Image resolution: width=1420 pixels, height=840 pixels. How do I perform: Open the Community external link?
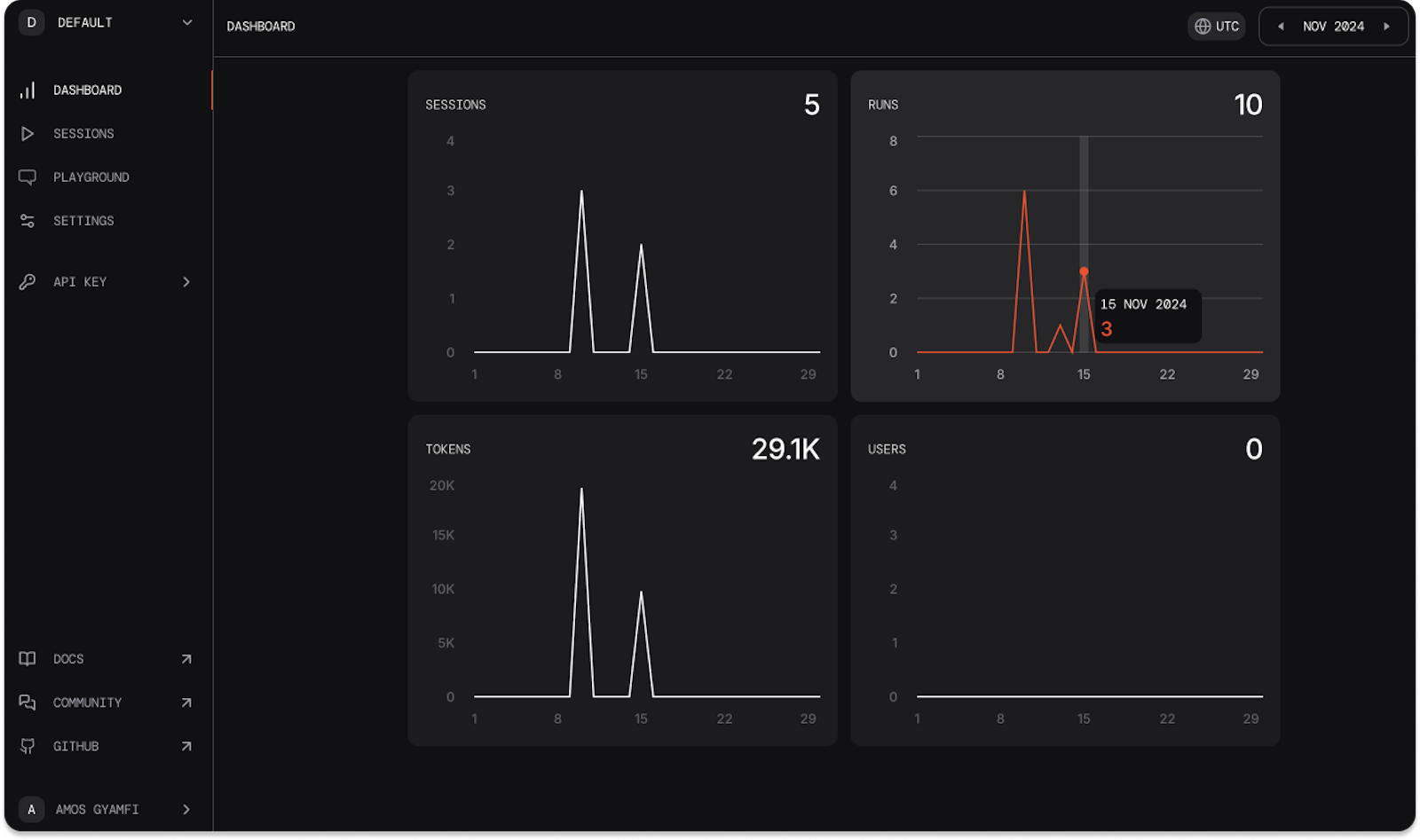tap(186, 702)
